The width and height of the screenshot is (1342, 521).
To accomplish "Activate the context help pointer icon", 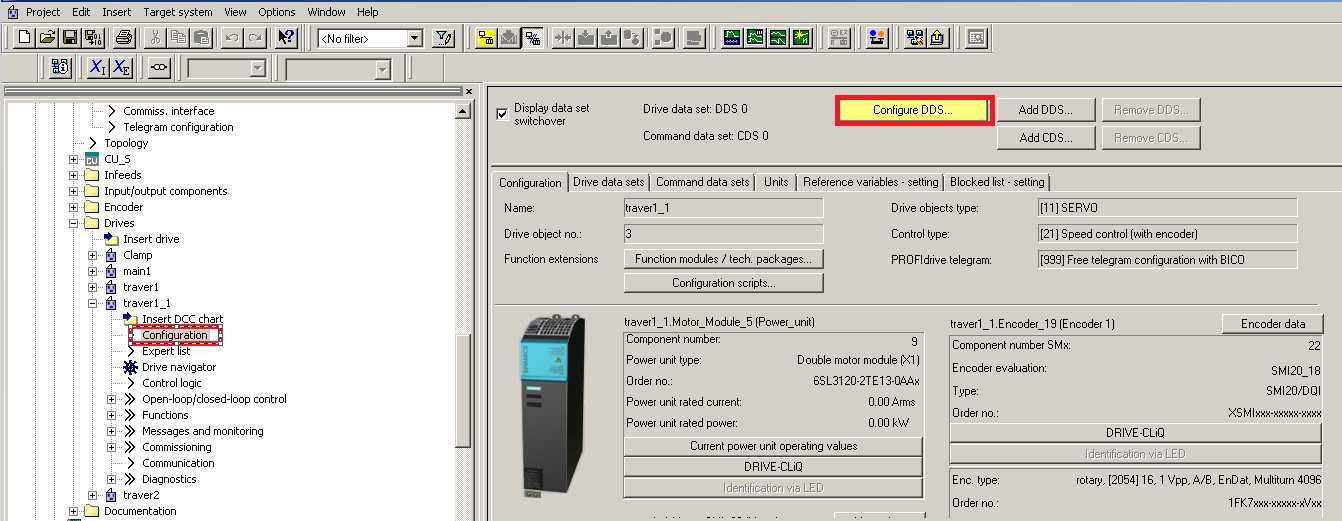I will pyautogui.click(x=286, y=38).
